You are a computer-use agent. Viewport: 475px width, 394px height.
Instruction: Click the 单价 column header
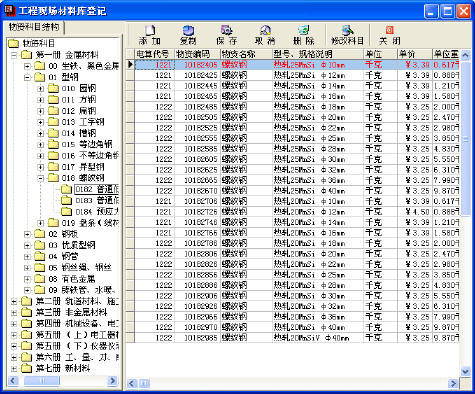pyautogui.click(x=414, y=54)
